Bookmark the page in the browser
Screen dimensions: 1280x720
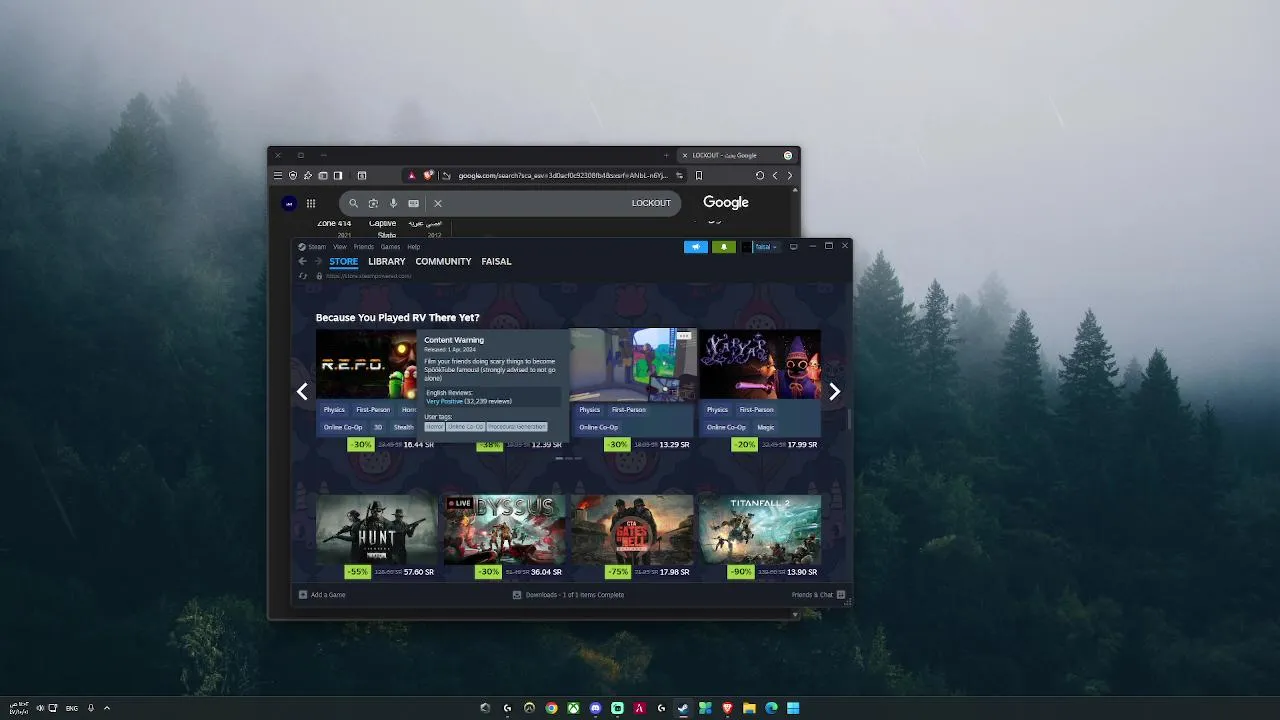698,175
